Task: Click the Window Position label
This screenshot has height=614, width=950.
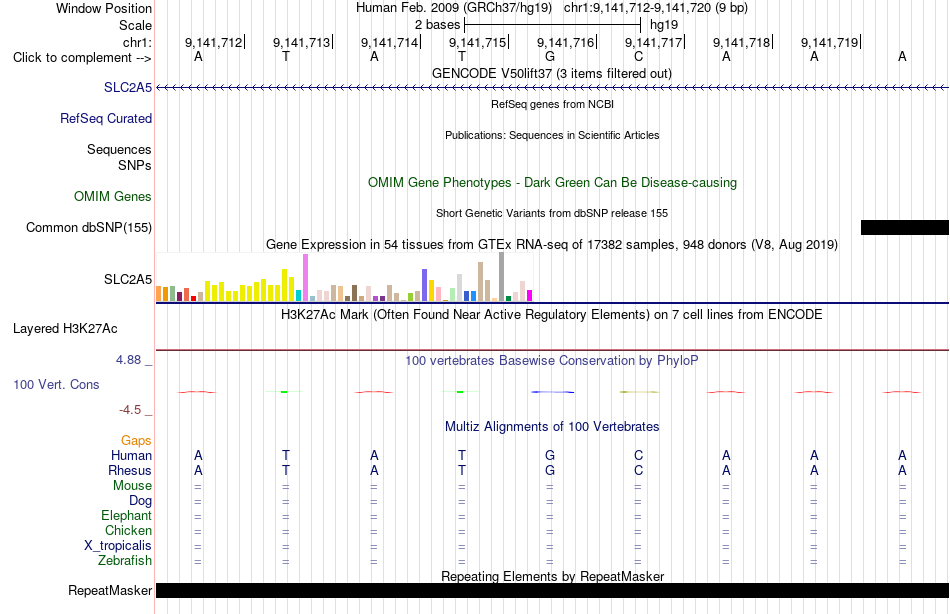Action: point(104,8)
